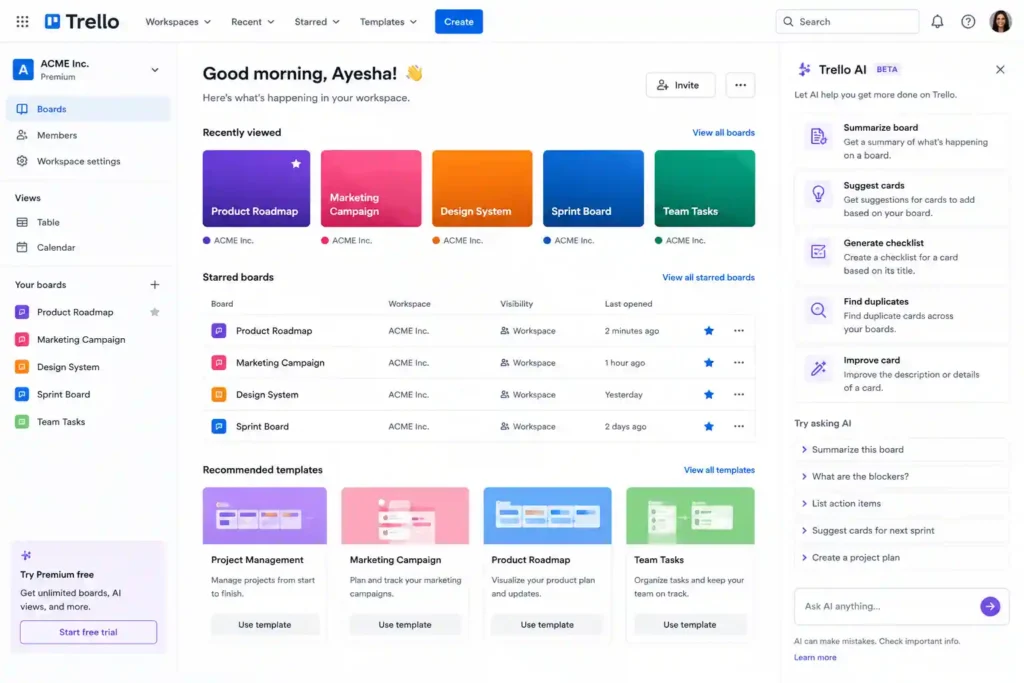Expand 'List action items' suggestion
Screen dimensions: 1024x683
tap(901, 503)
